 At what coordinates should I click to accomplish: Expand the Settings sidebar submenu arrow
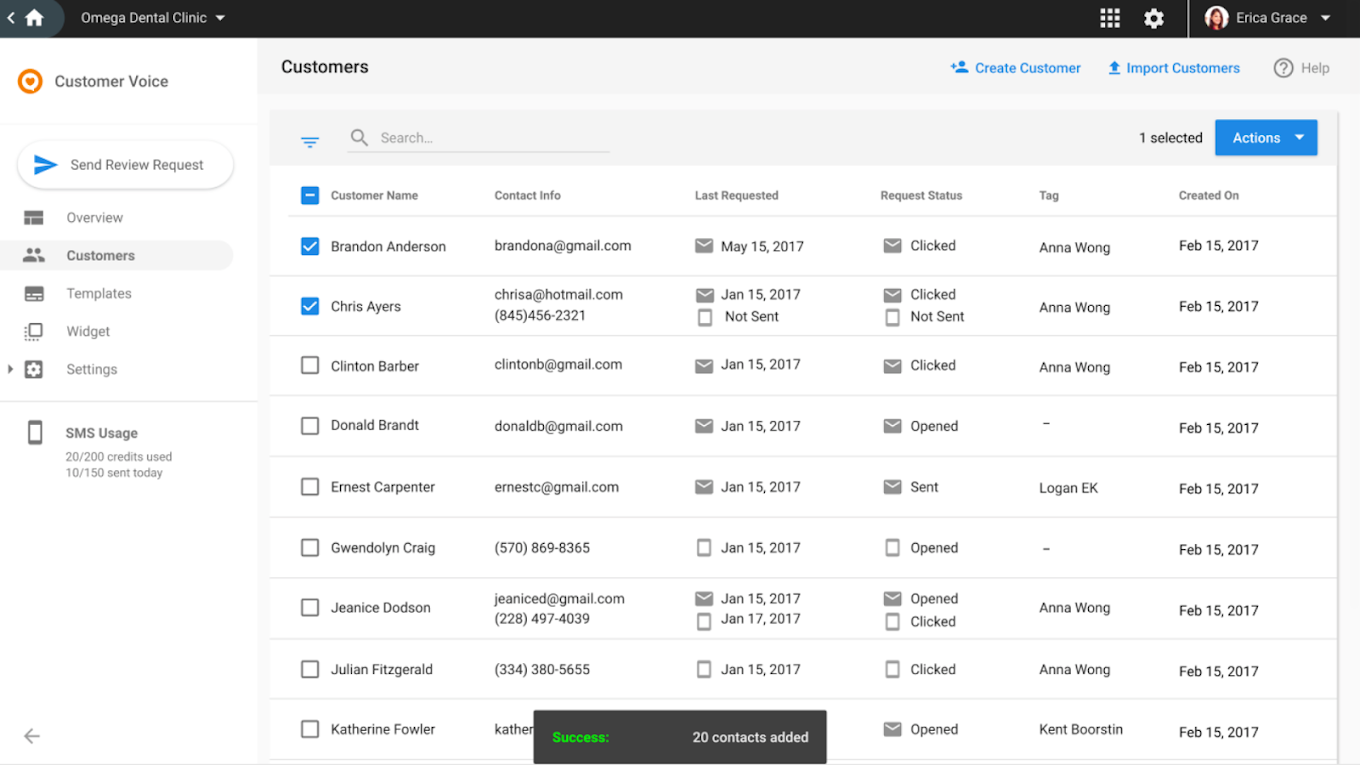pyautogui.click(x=10, y=370)
